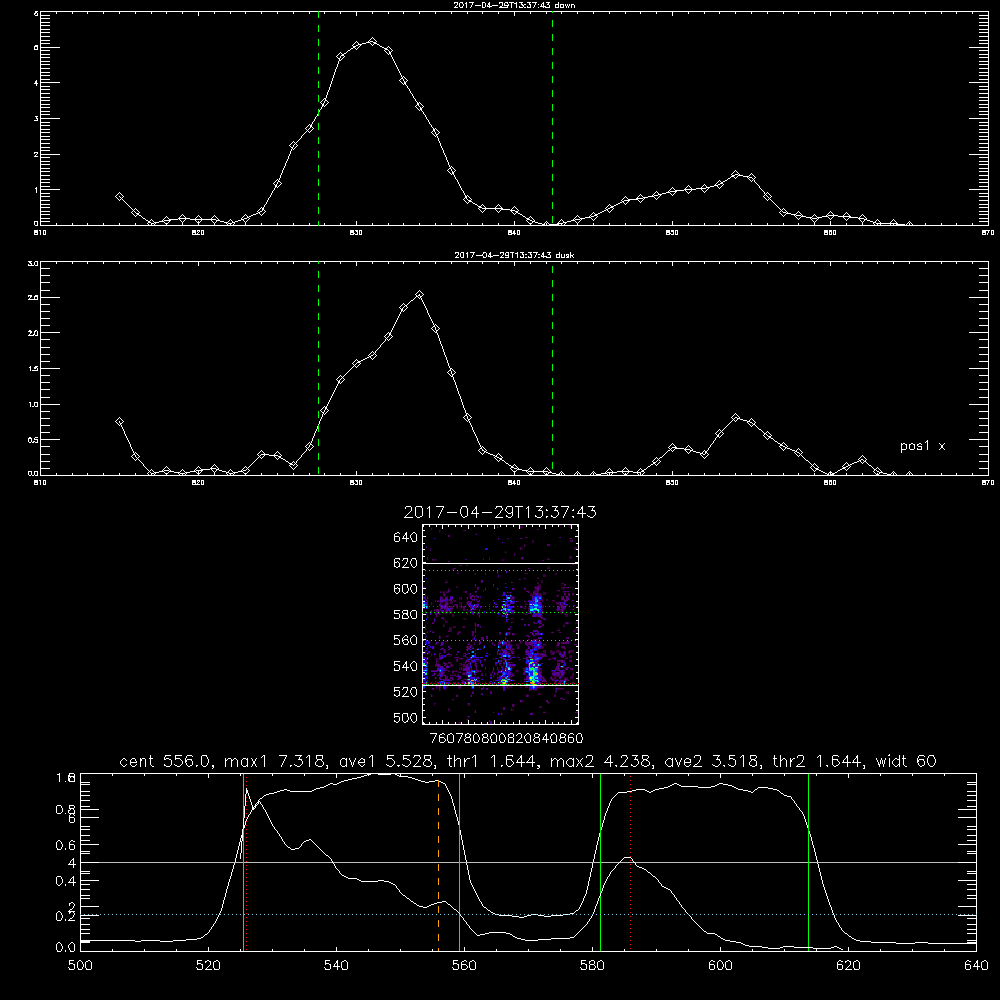1000x1000 pixels.
Task: Click spectral image y-axis label "500"
Action: click(406, 718)
